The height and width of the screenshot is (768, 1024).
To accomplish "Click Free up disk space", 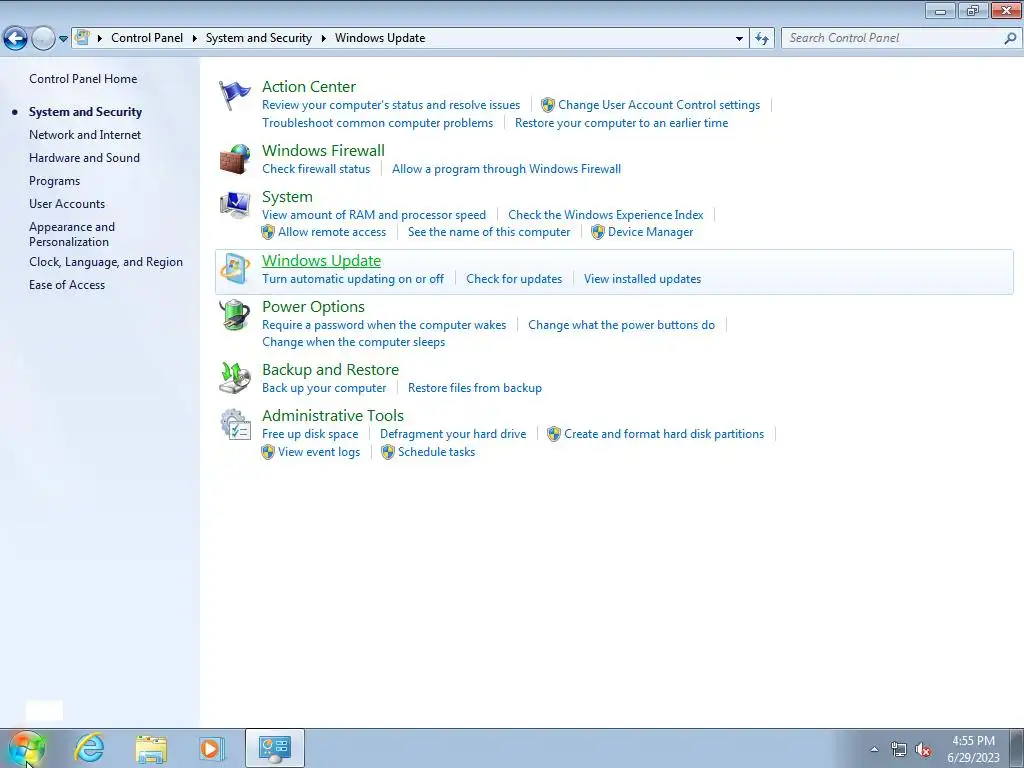I will [x=310, y=434].
